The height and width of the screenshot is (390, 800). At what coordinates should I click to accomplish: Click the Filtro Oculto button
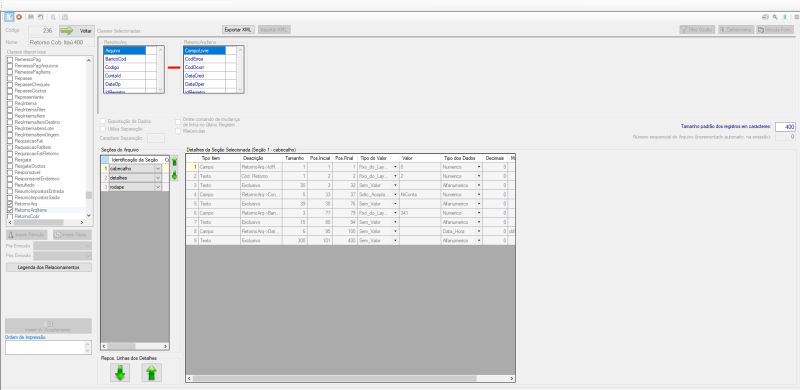point(697,30)
